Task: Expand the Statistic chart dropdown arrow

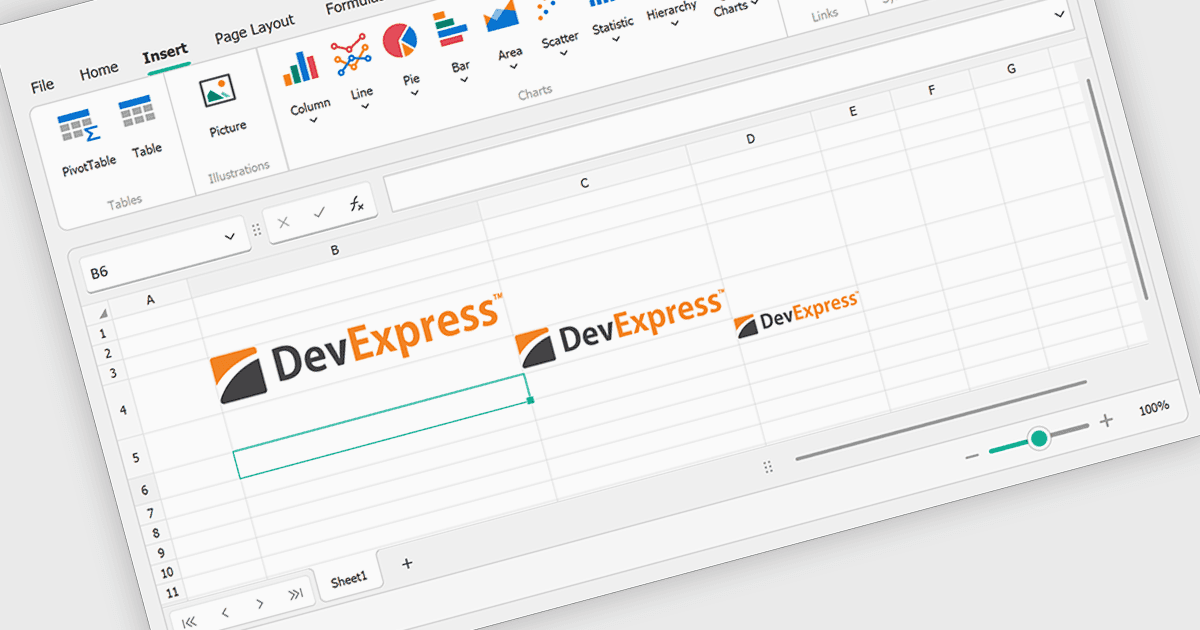Action: click(x=616, y=40)
